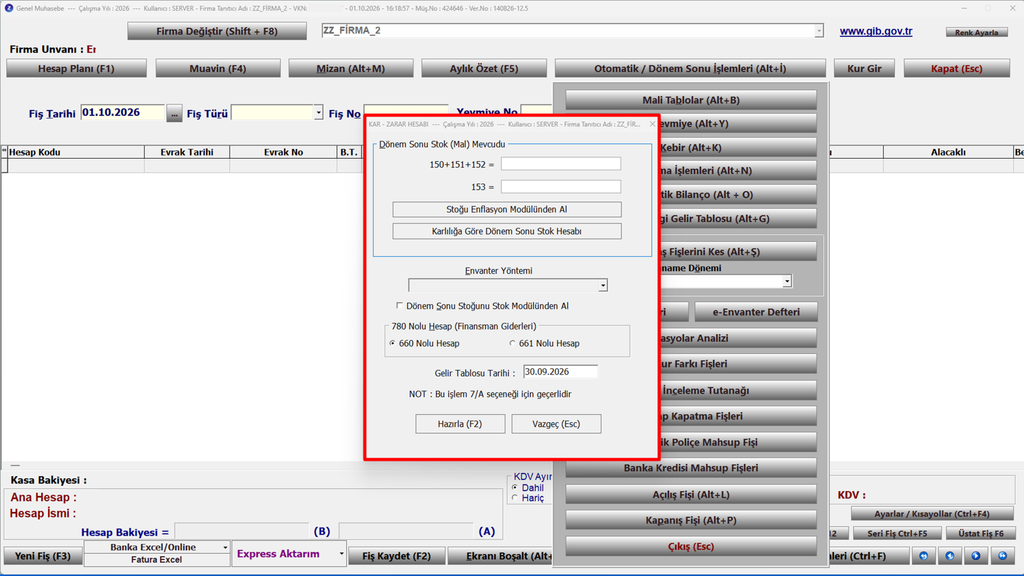Open Mizan (Alt+M)
Screen dimensions: 1024x576
click(351, 69)
